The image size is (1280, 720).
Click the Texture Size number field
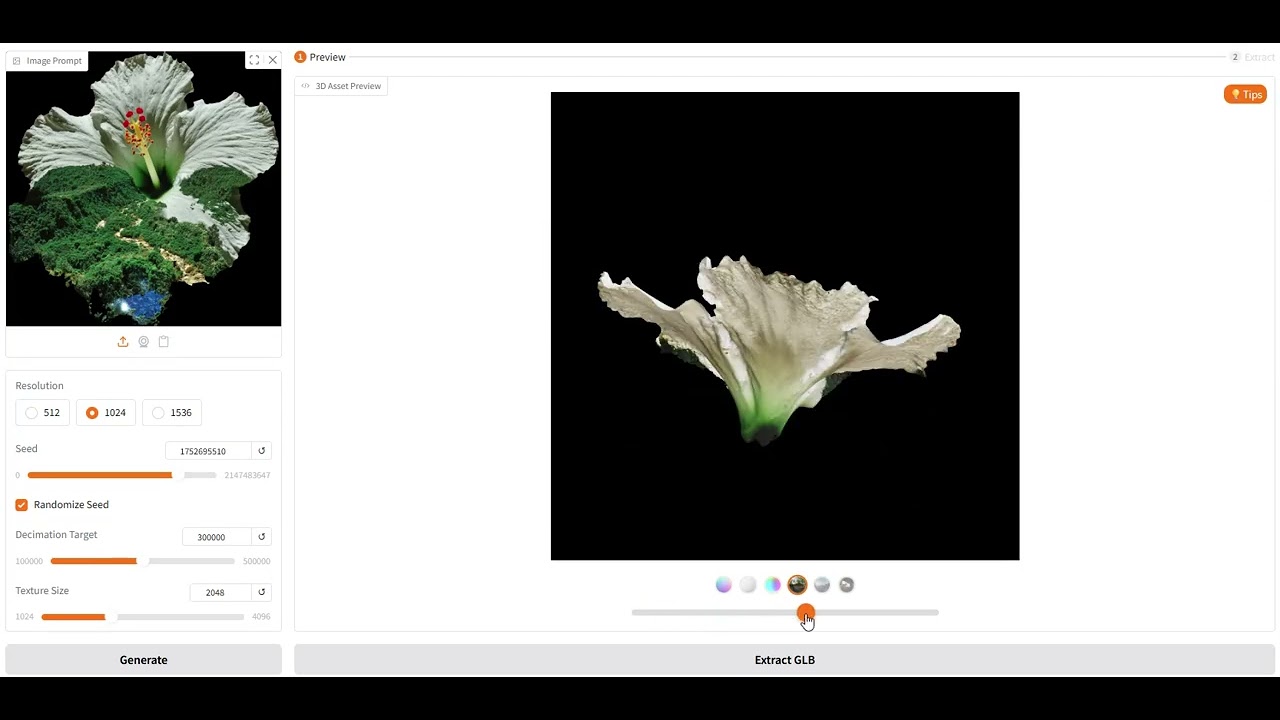coord(221,592)
